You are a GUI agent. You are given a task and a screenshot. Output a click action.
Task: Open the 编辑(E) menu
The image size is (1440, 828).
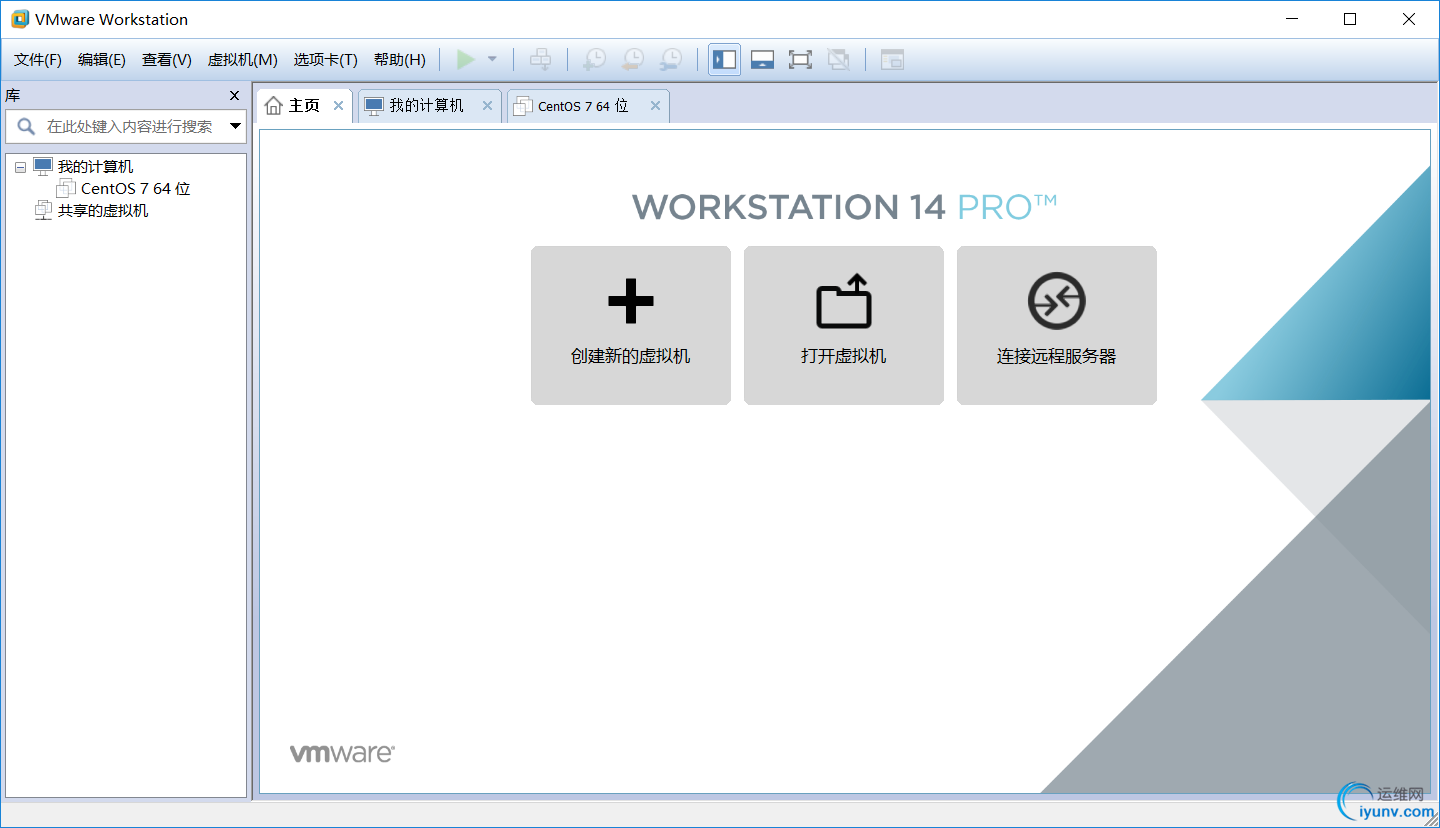[102, 60]
